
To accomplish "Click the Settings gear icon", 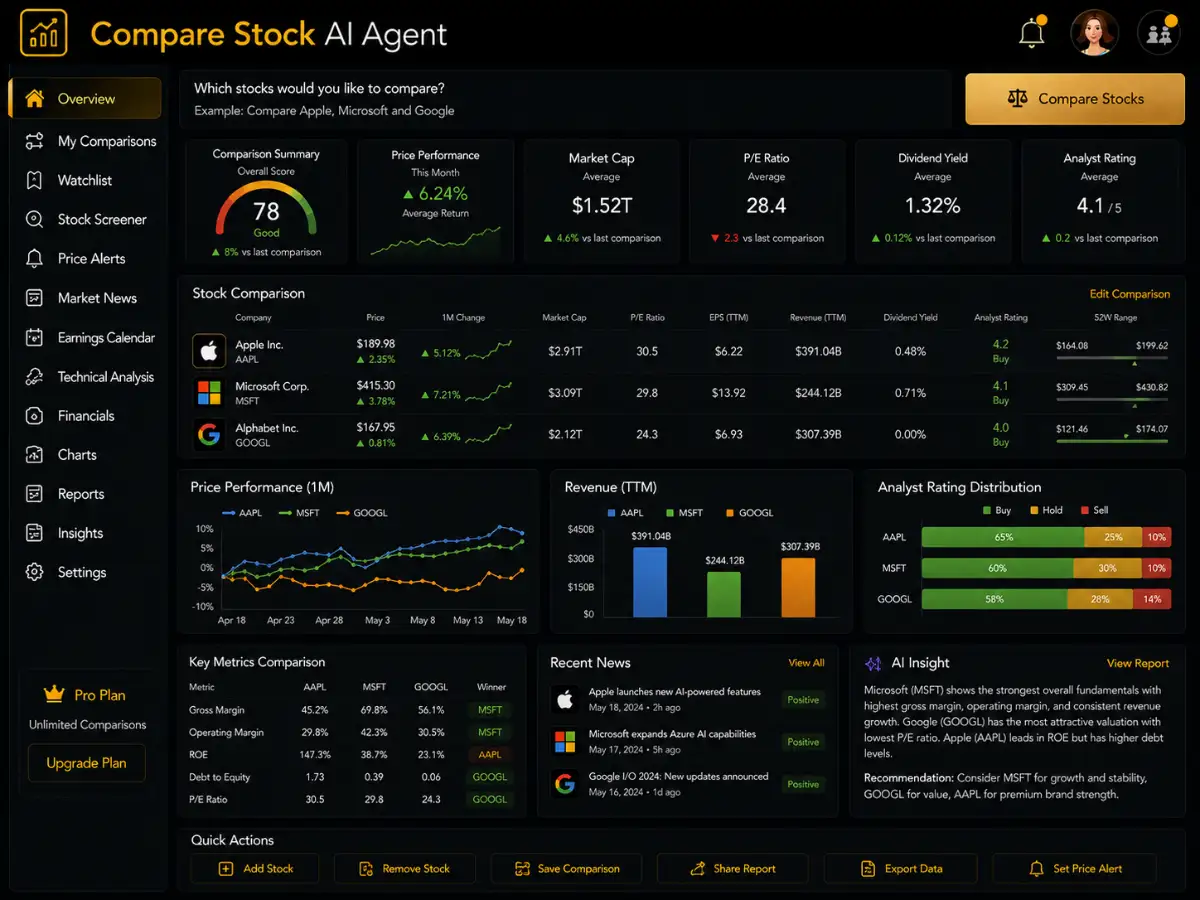I will [35, 572].
